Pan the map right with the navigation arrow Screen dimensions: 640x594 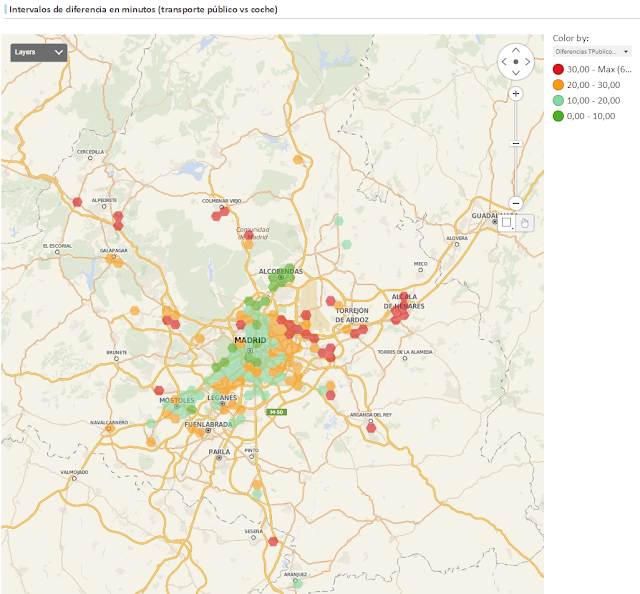tap(529, 61)
